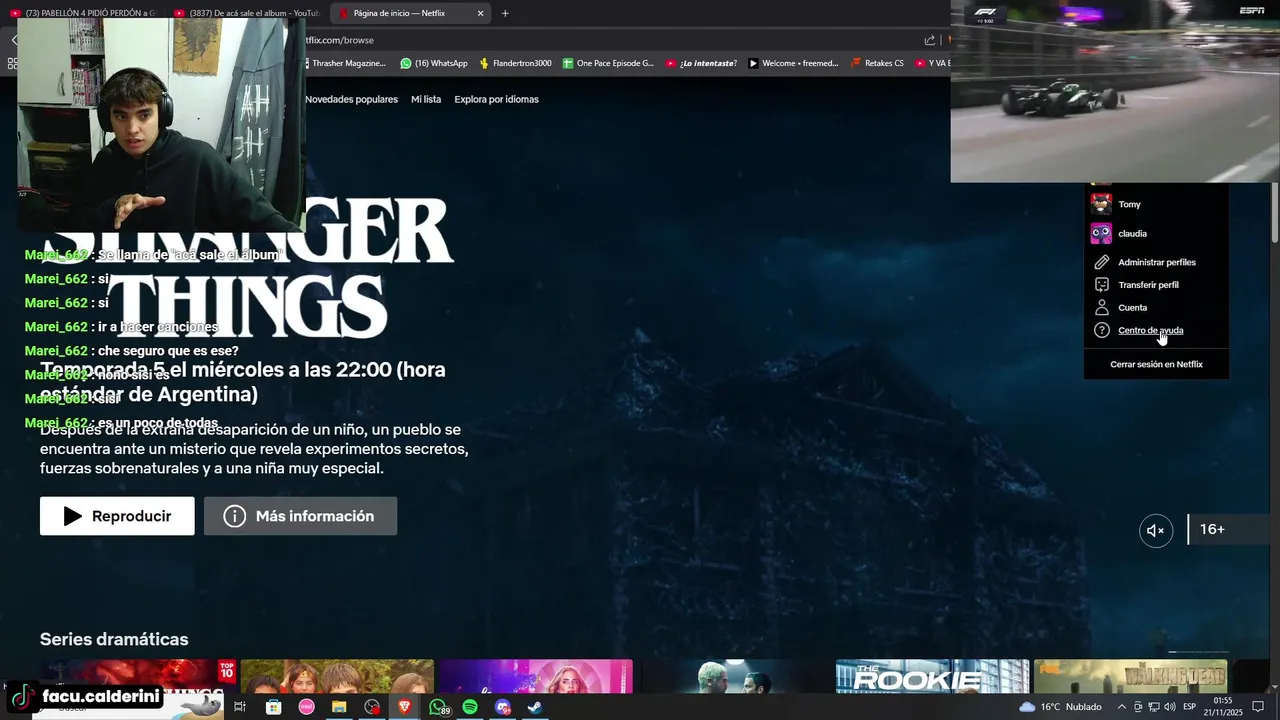
Task: Open the ¿Lo intentaste? bookmark
Action: (701, 63)
